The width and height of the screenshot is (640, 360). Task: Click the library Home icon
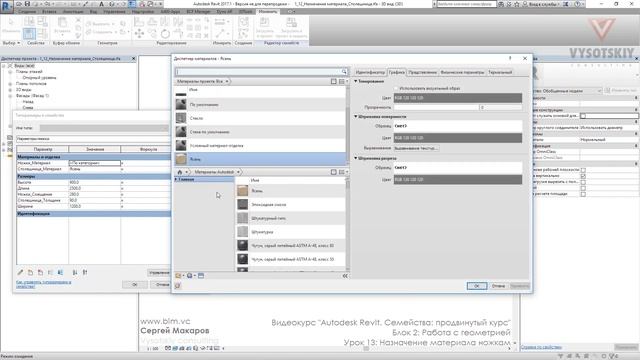click(x=180, y=172)
